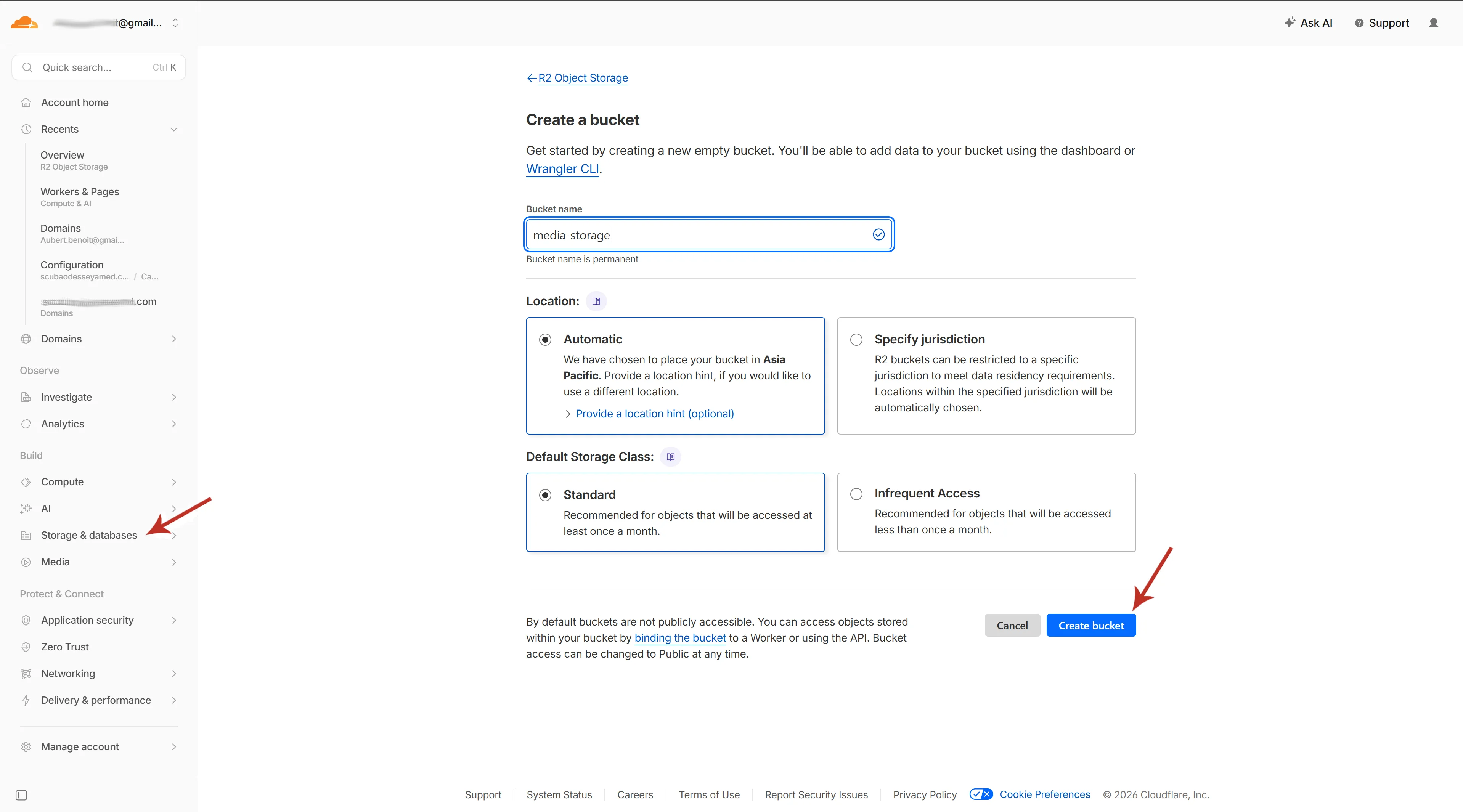Click the Domains globe icon
Image resolution: width=1463 pixels, height=812 pixels.
coord(26,339)
